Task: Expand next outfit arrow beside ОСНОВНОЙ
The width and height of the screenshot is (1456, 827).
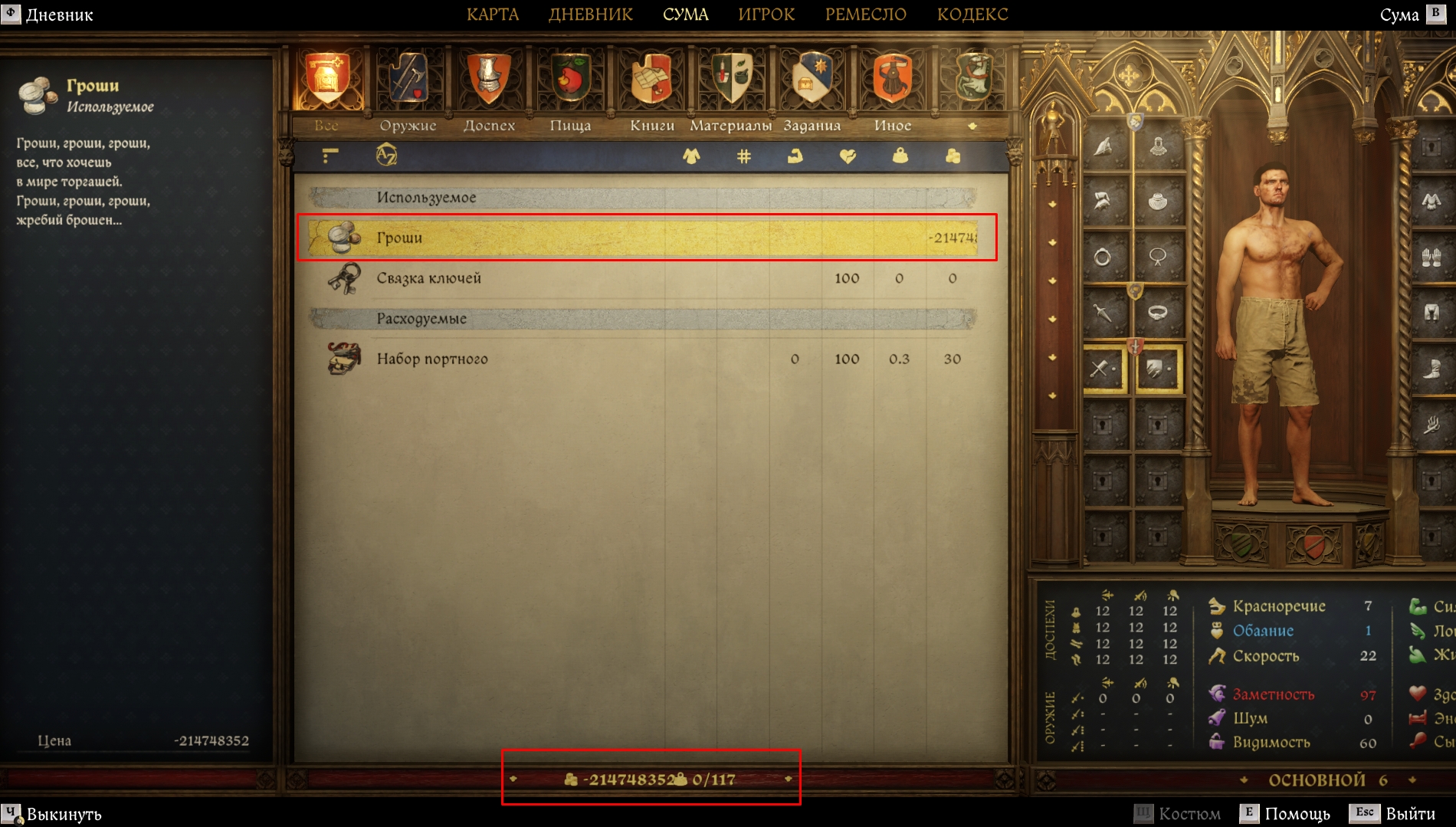Action: click(x=1412, y=780)
